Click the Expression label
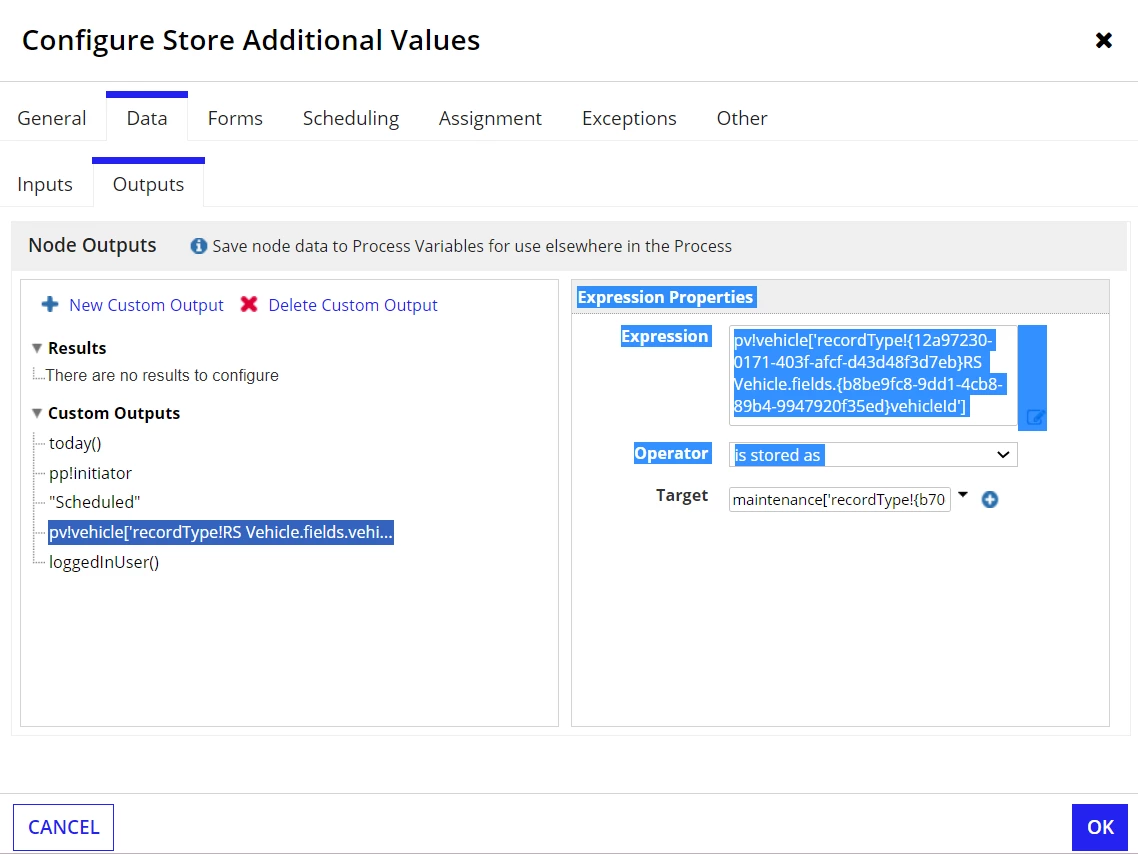This screenshot has height=854, width=1138. pos(665,336)
